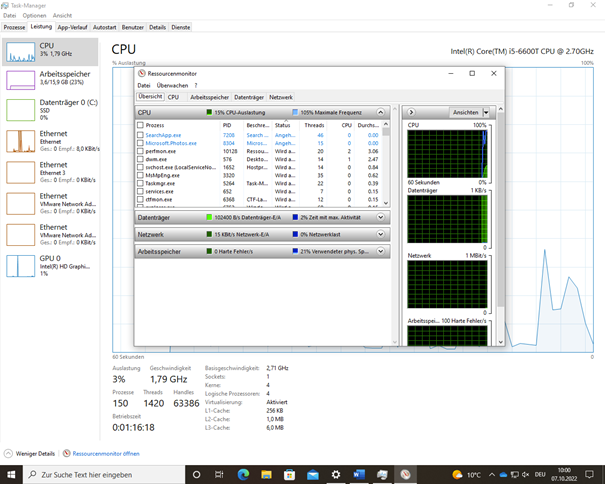Viewport: 605px width, 484px height.
Task: Open the Autostart tab
Action: [x=105, y=27]
